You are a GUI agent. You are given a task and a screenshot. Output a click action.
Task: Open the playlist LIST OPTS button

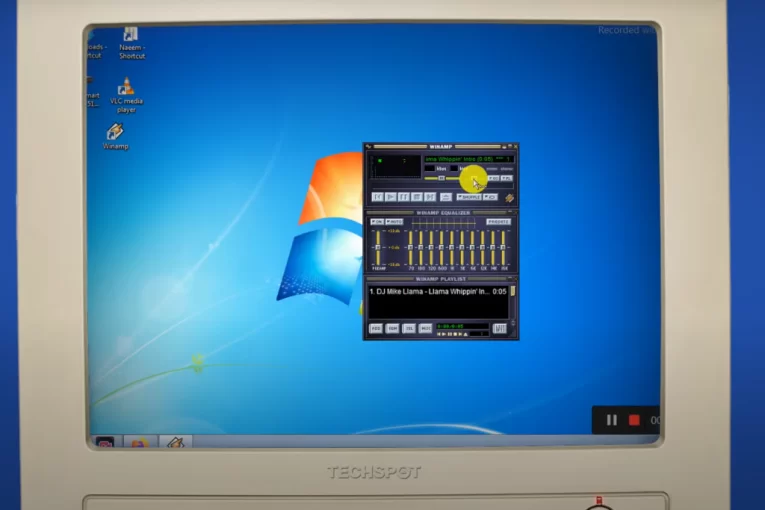click(500, 328)
